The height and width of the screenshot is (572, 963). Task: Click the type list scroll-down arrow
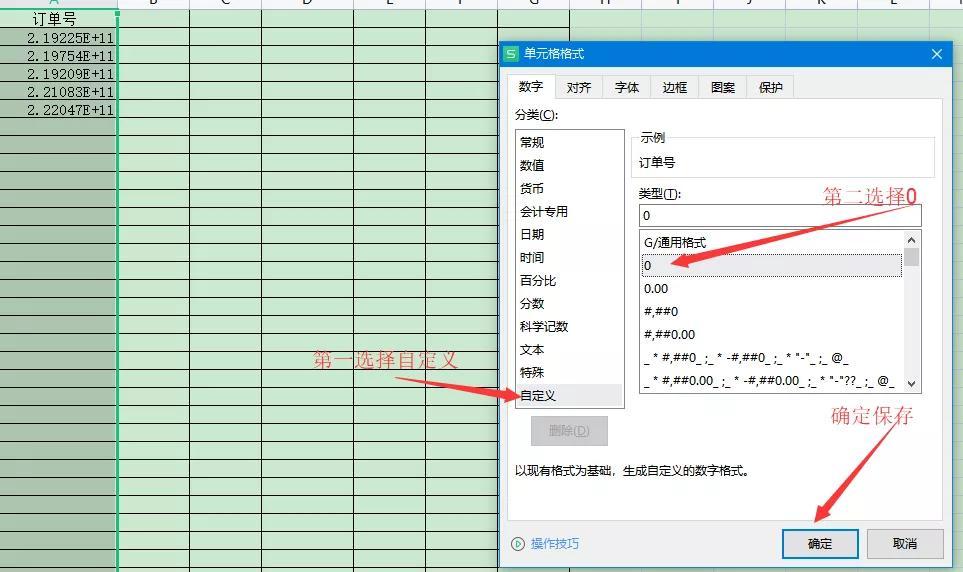coord(911,383)
